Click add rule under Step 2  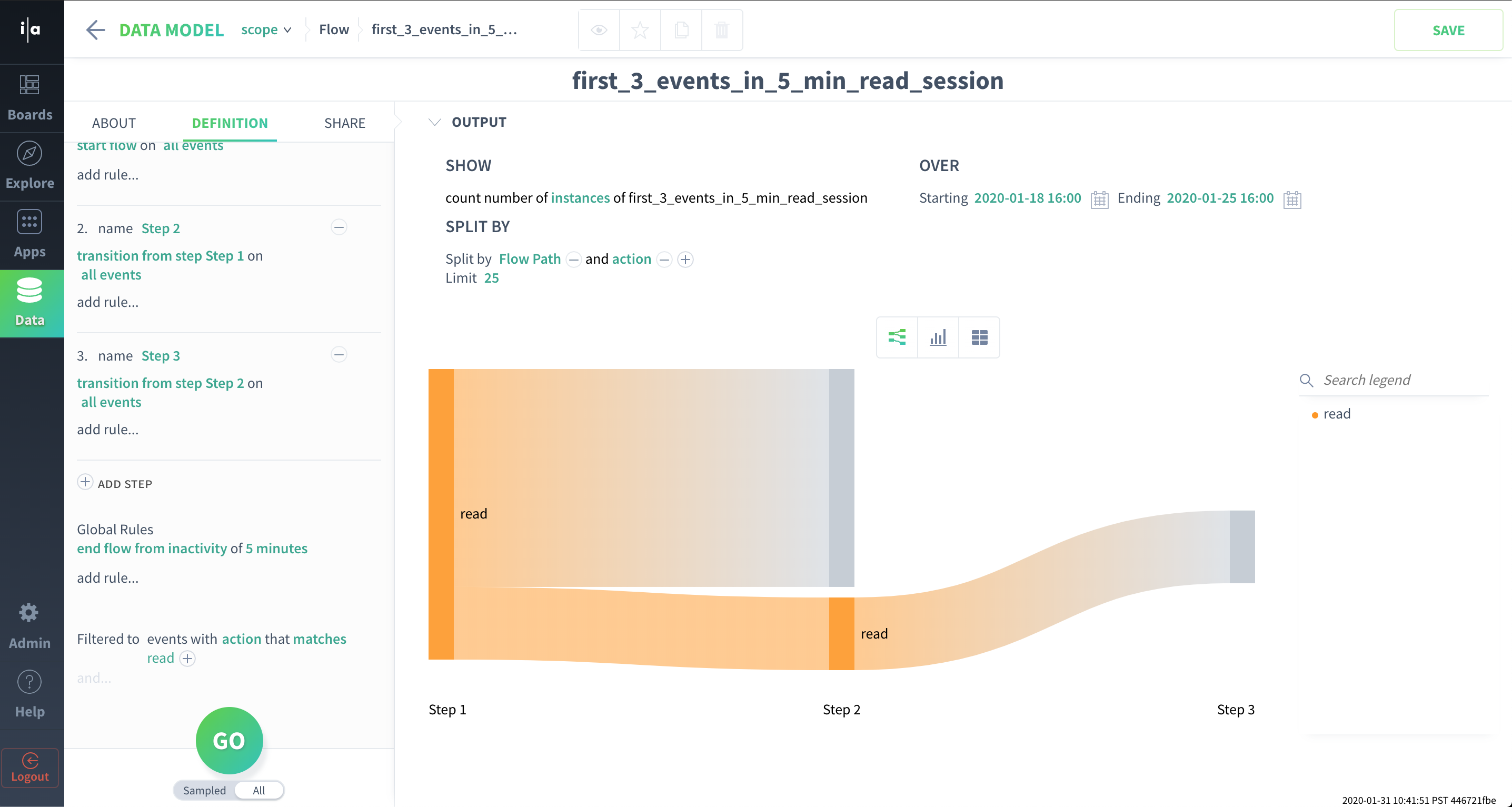pos(107,302)
